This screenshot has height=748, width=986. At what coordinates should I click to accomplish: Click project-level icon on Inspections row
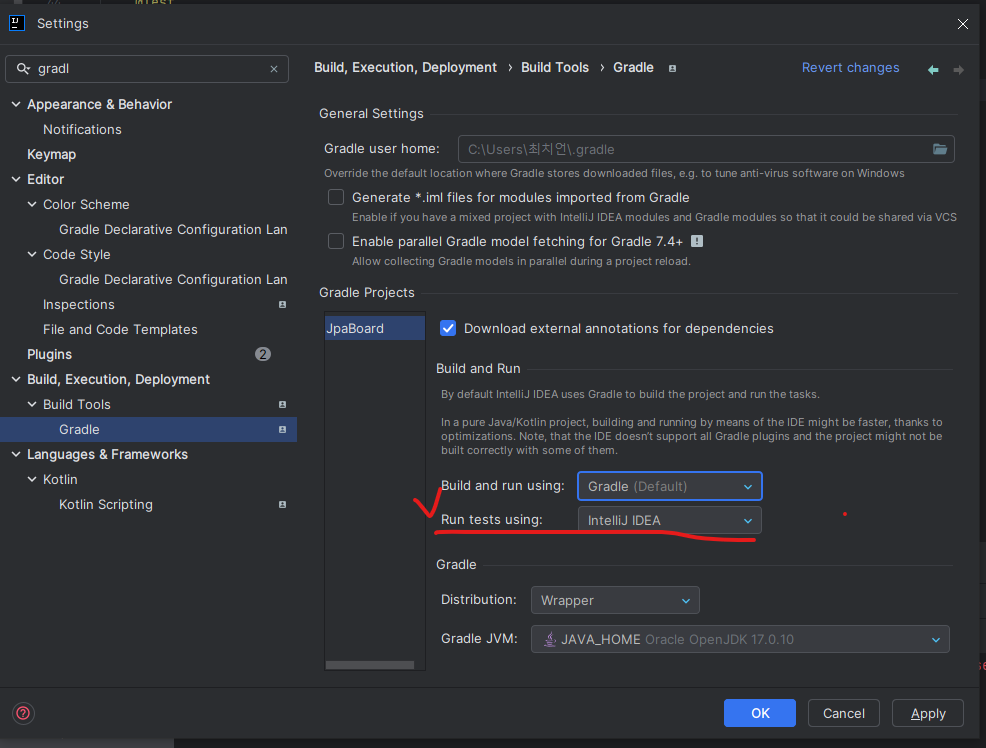(282, 304)
